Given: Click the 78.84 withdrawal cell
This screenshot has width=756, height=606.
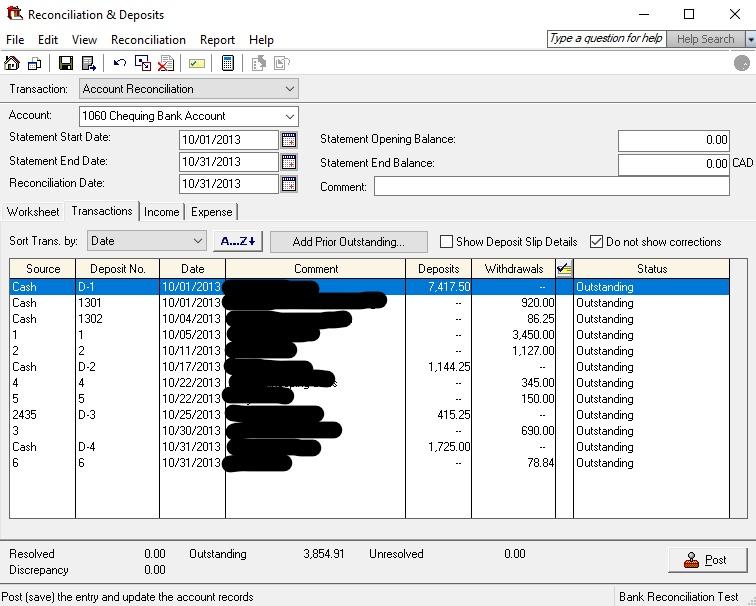Looking at the screenshot, I should point(513,463).
